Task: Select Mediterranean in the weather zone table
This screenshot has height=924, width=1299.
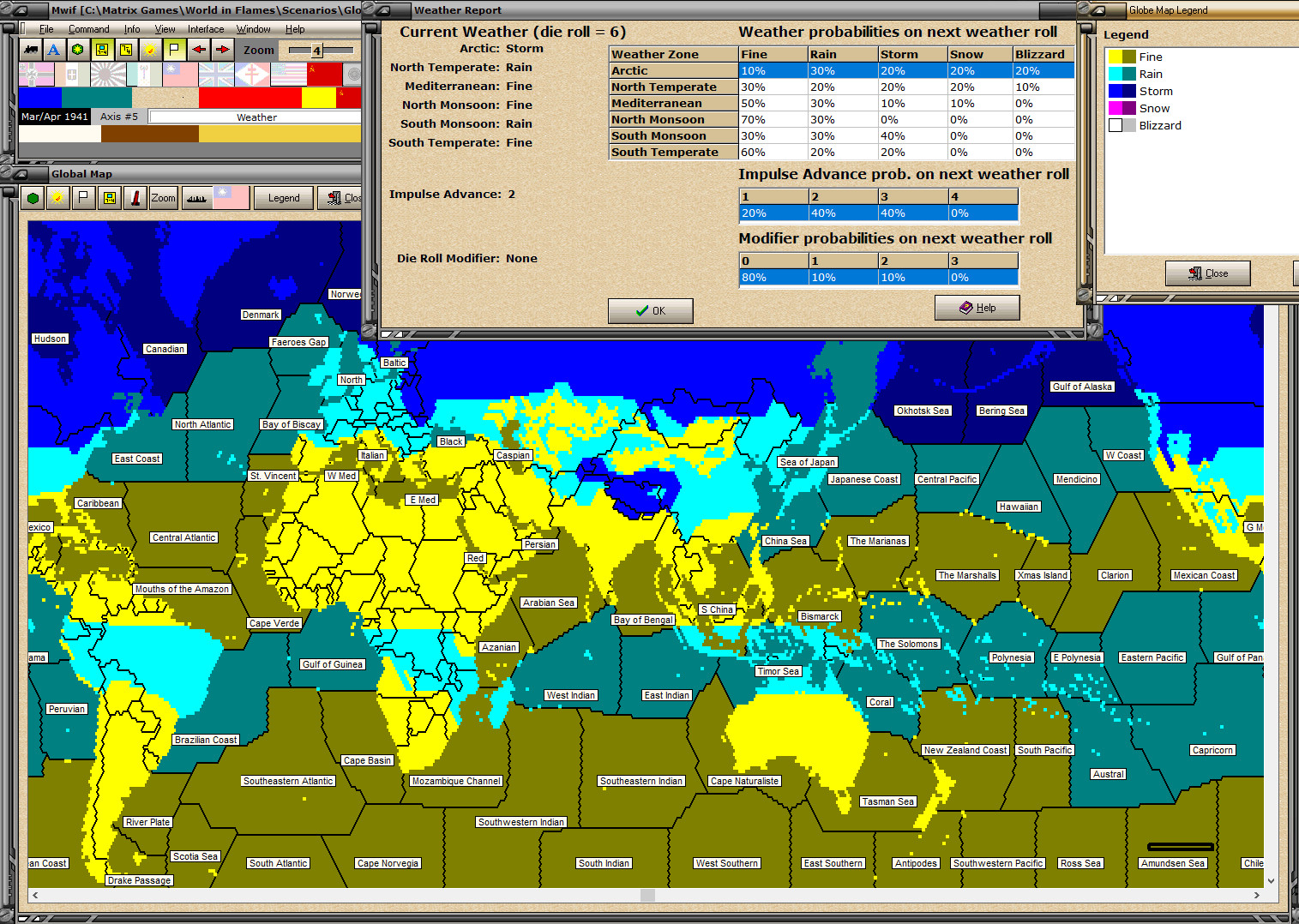Action: (842, 104)
